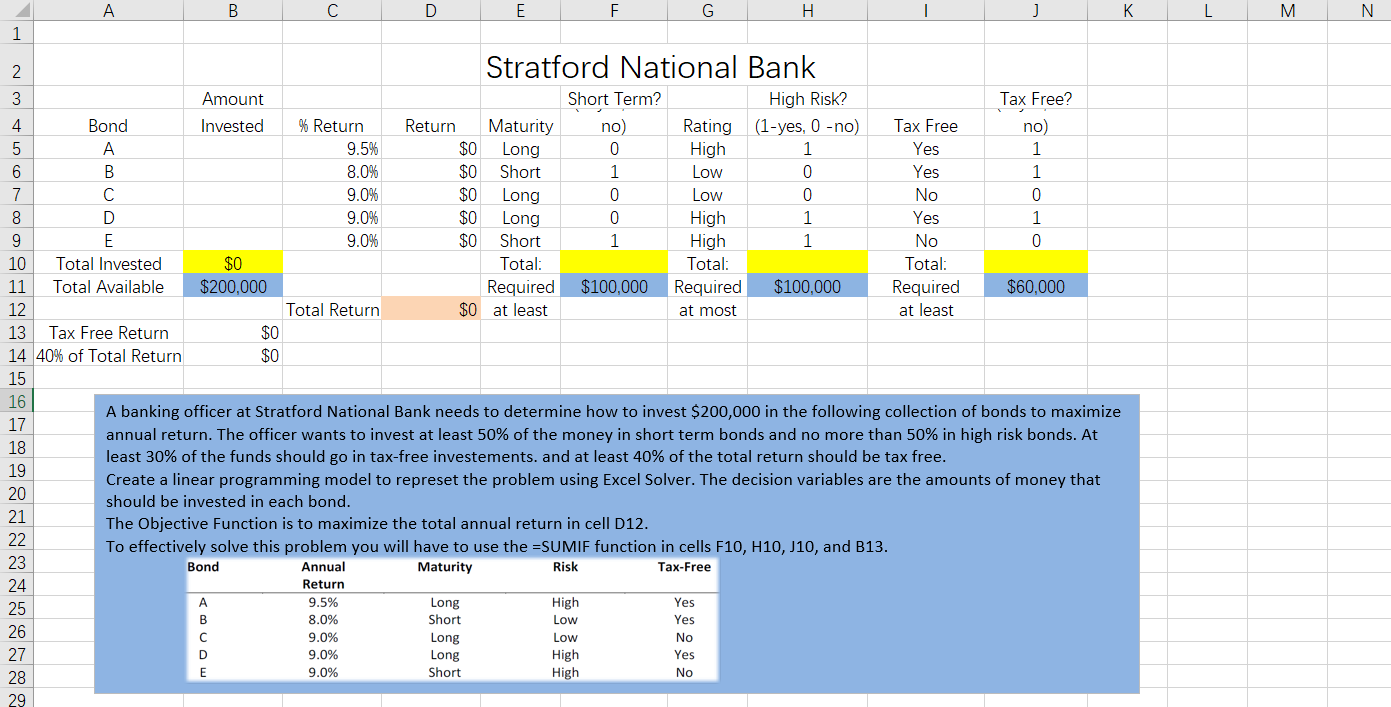Select Bond C rating 'Low' in cell G7
Screen dimensions: 1391x707
coord(707,194)
